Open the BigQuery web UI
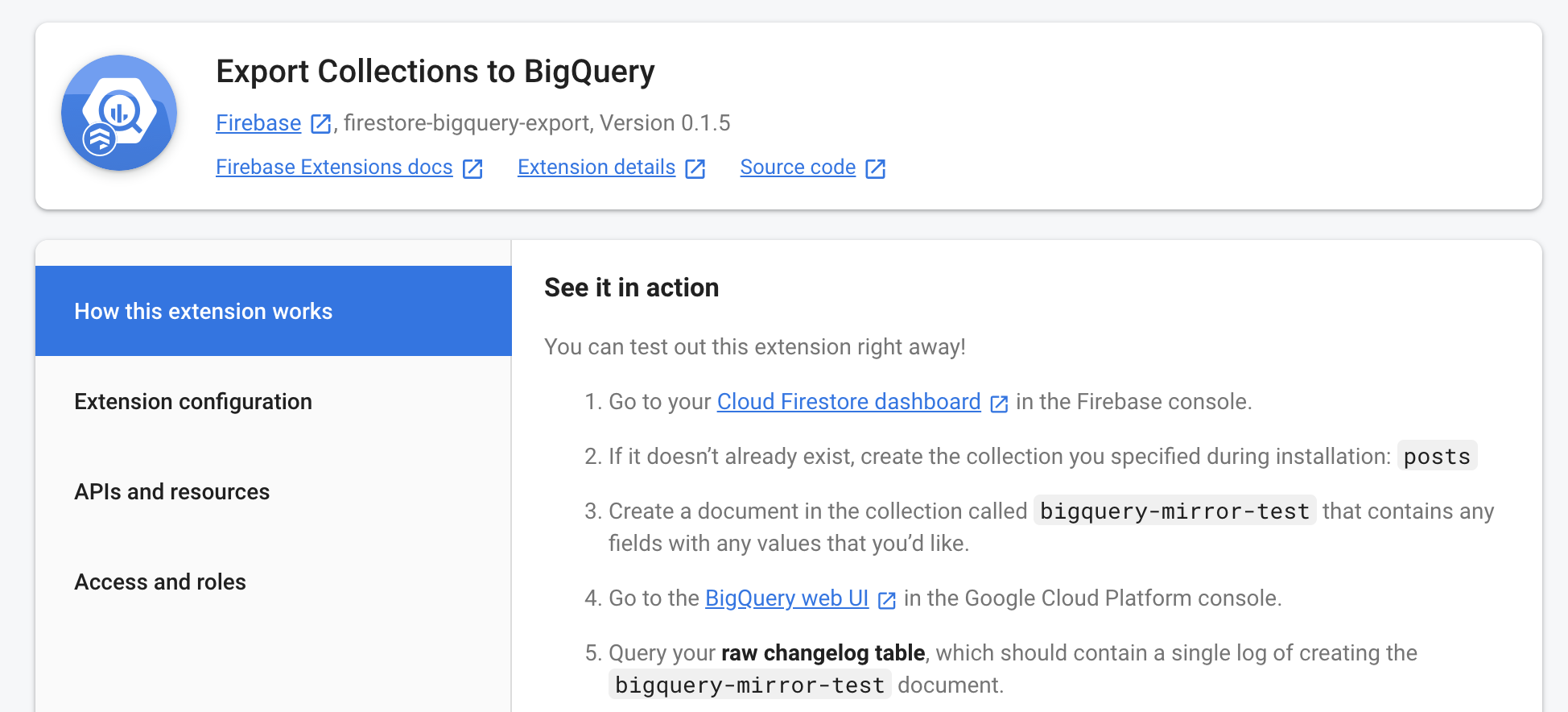1568x712 pixels. [x=786, y=598]
